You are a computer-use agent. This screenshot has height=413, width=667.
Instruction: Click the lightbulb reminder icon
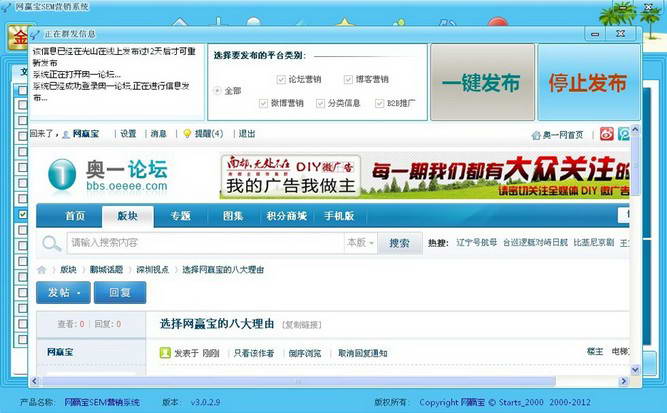pos(187,134)
